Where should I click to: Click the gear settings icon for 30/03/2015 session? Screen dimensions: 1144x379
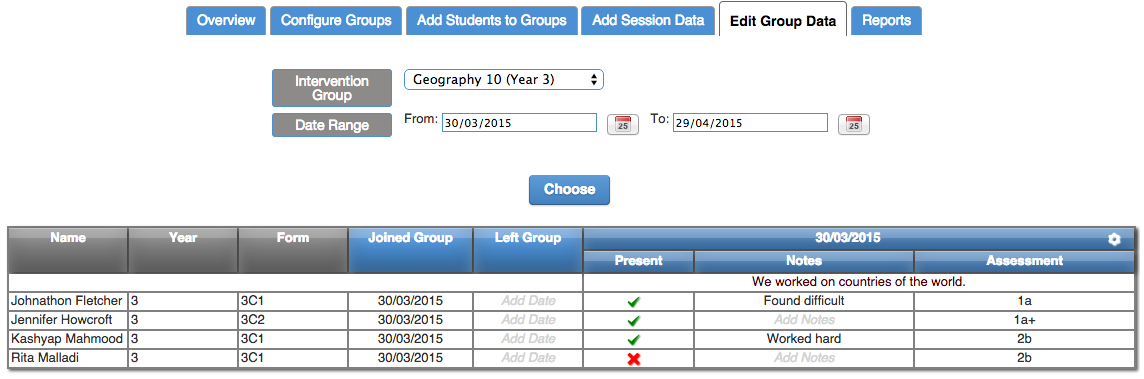[x=1113, y=240]
